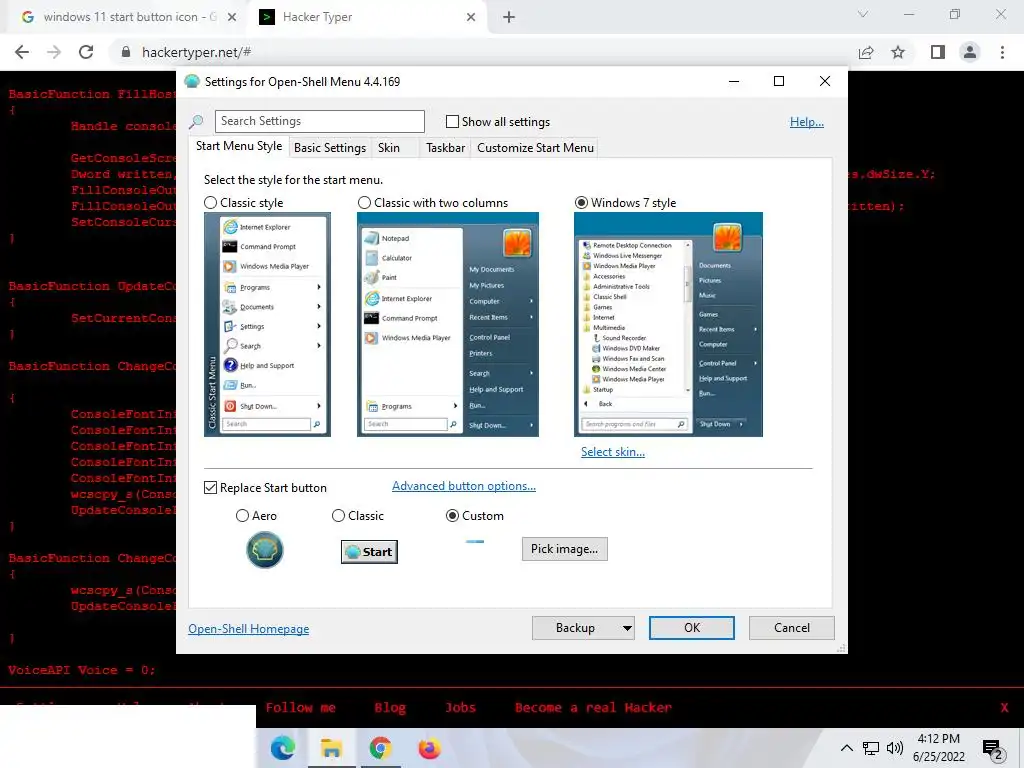Click the Cancel button
1024x768 pixels.
[x=792, y=628]
